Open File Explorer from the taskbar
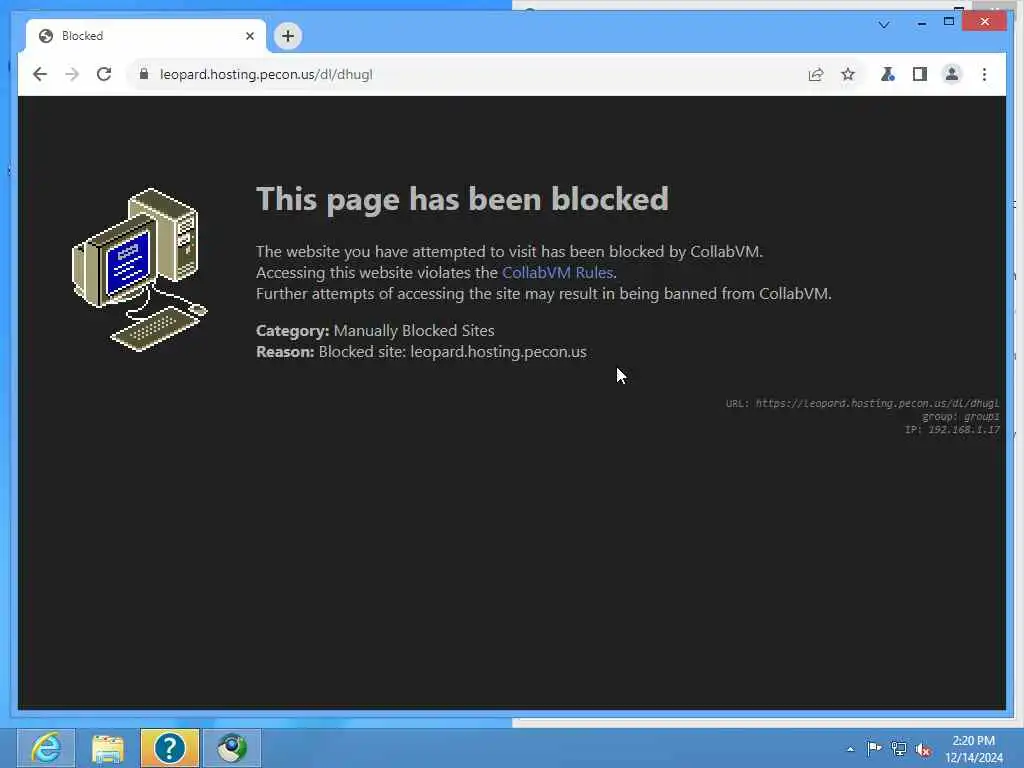Image resolution: width=1024 pixels, height=768 pixels. tap(108, 748)
